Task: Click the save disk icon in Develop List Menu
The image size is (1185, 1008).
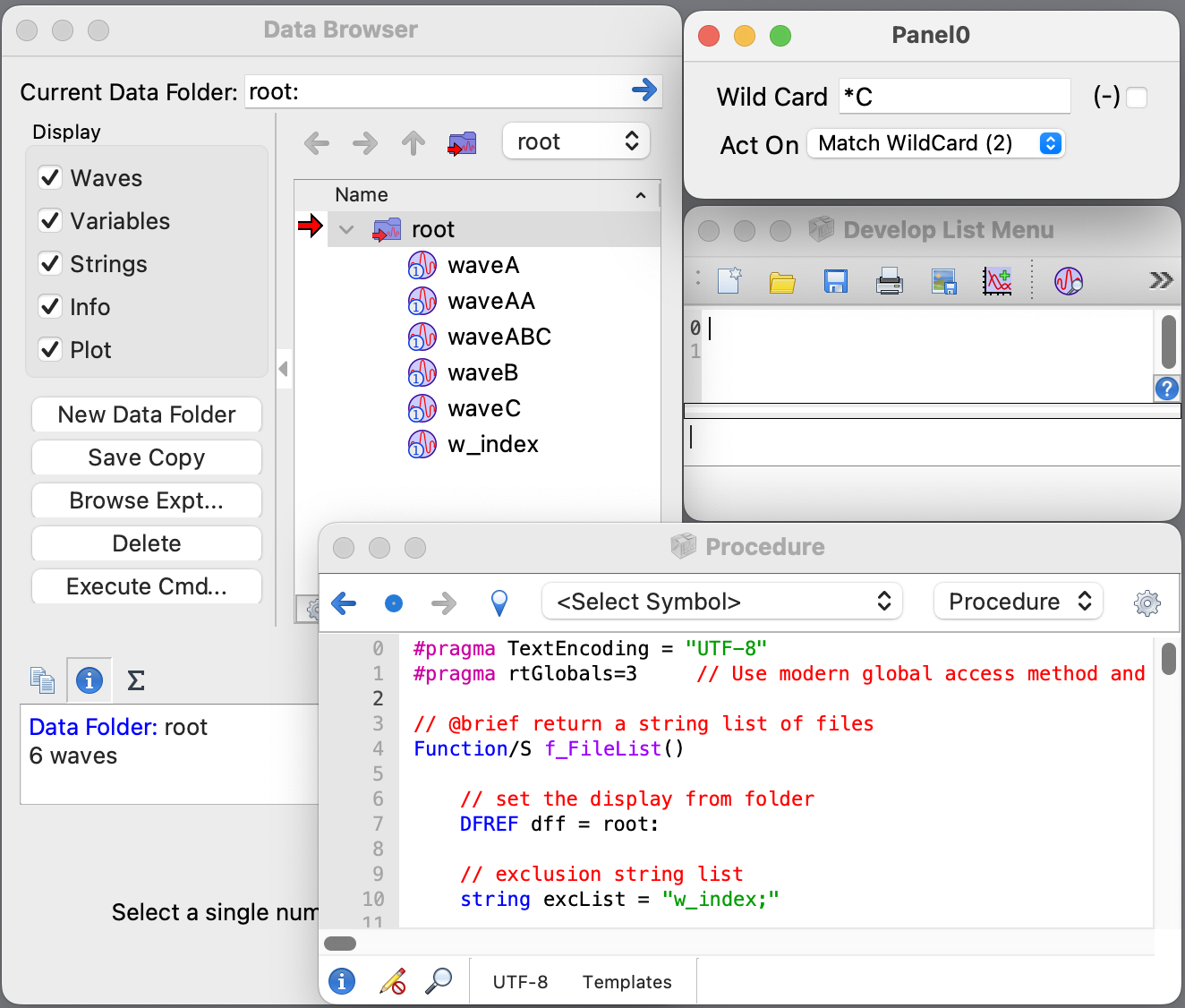Action: (x=835, y=281)
